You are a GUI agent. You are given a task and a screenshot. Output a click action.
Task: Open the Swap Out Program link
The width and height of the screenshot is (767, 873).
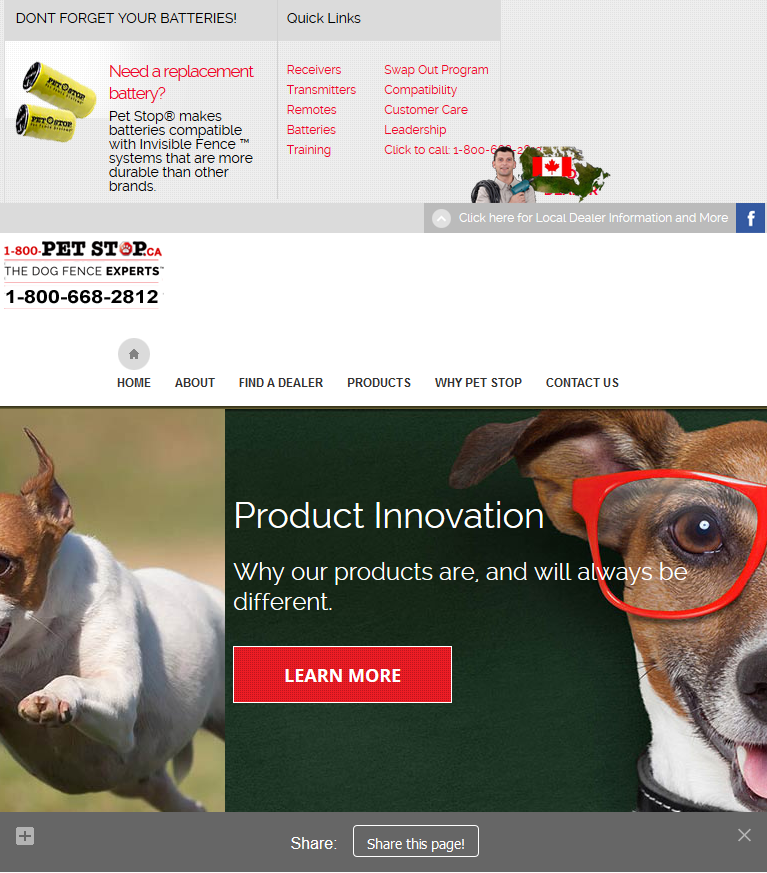pyautogui.click(x=436, y=70)
